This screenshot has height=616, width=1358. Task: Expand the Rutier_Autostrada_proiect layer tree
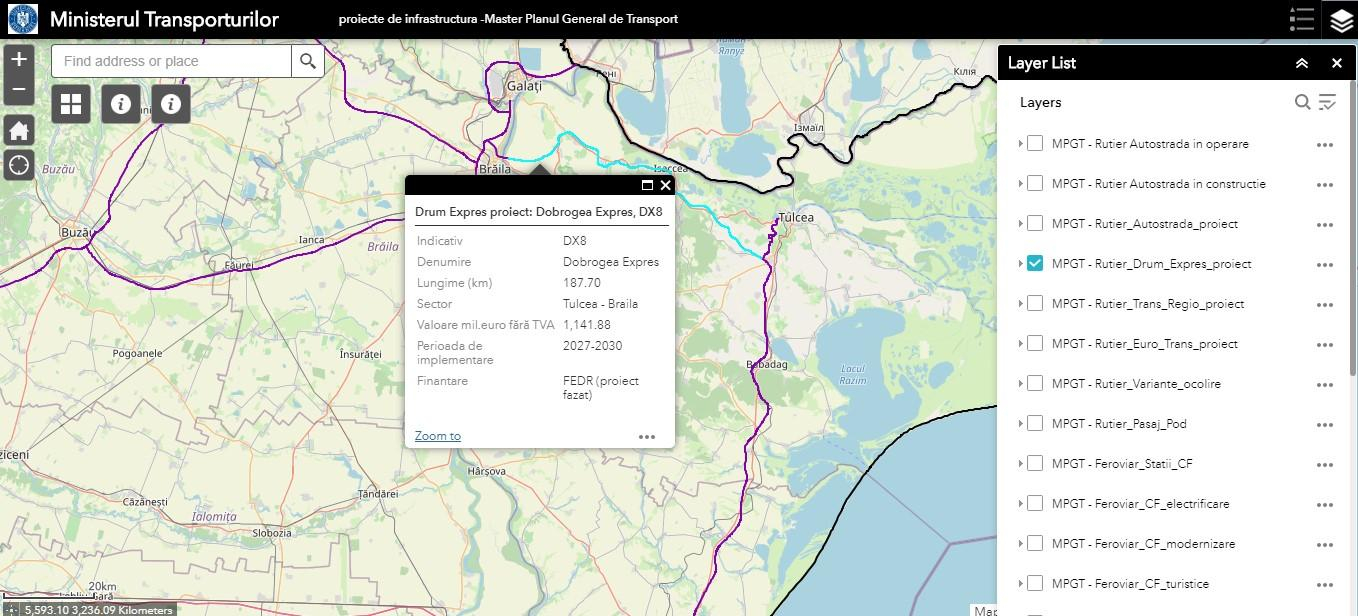coord(1020,224)
